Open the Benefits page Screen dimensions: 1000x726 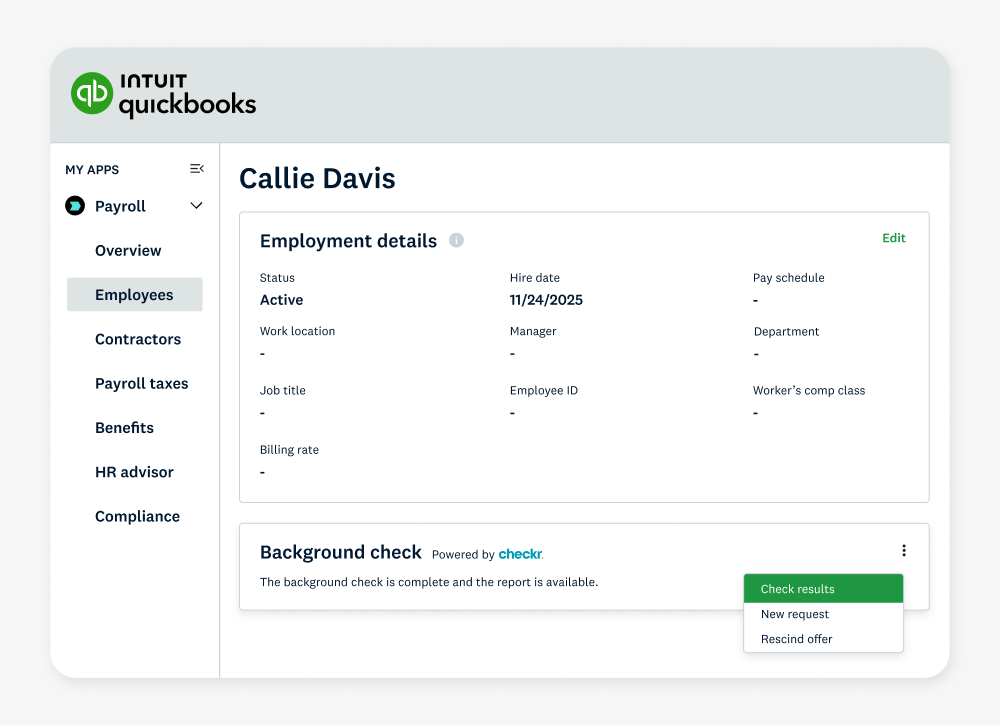pyautogui.click(x=124, y=428)
